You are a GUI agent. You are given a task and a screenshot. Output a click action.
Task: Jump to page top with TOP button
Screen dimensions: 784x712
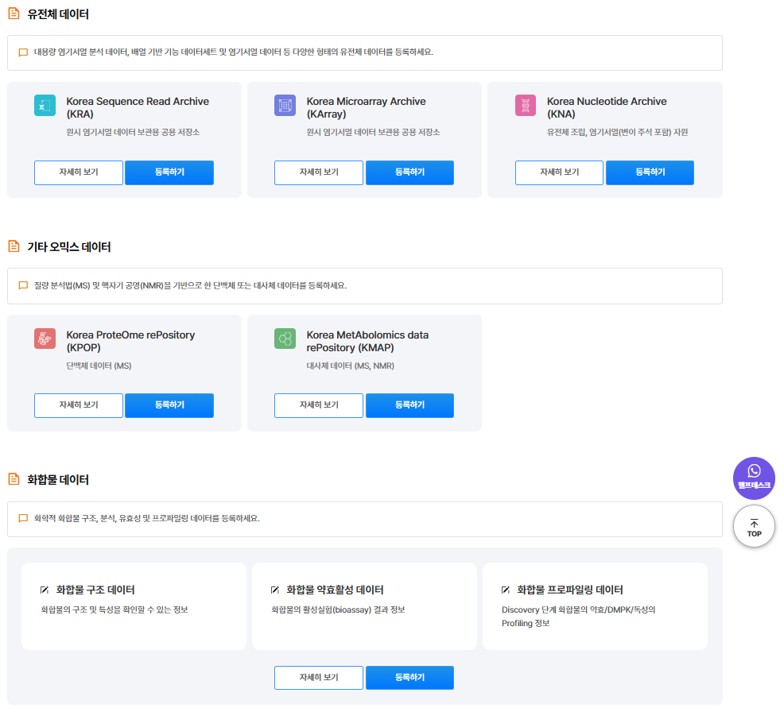(754, 527)
